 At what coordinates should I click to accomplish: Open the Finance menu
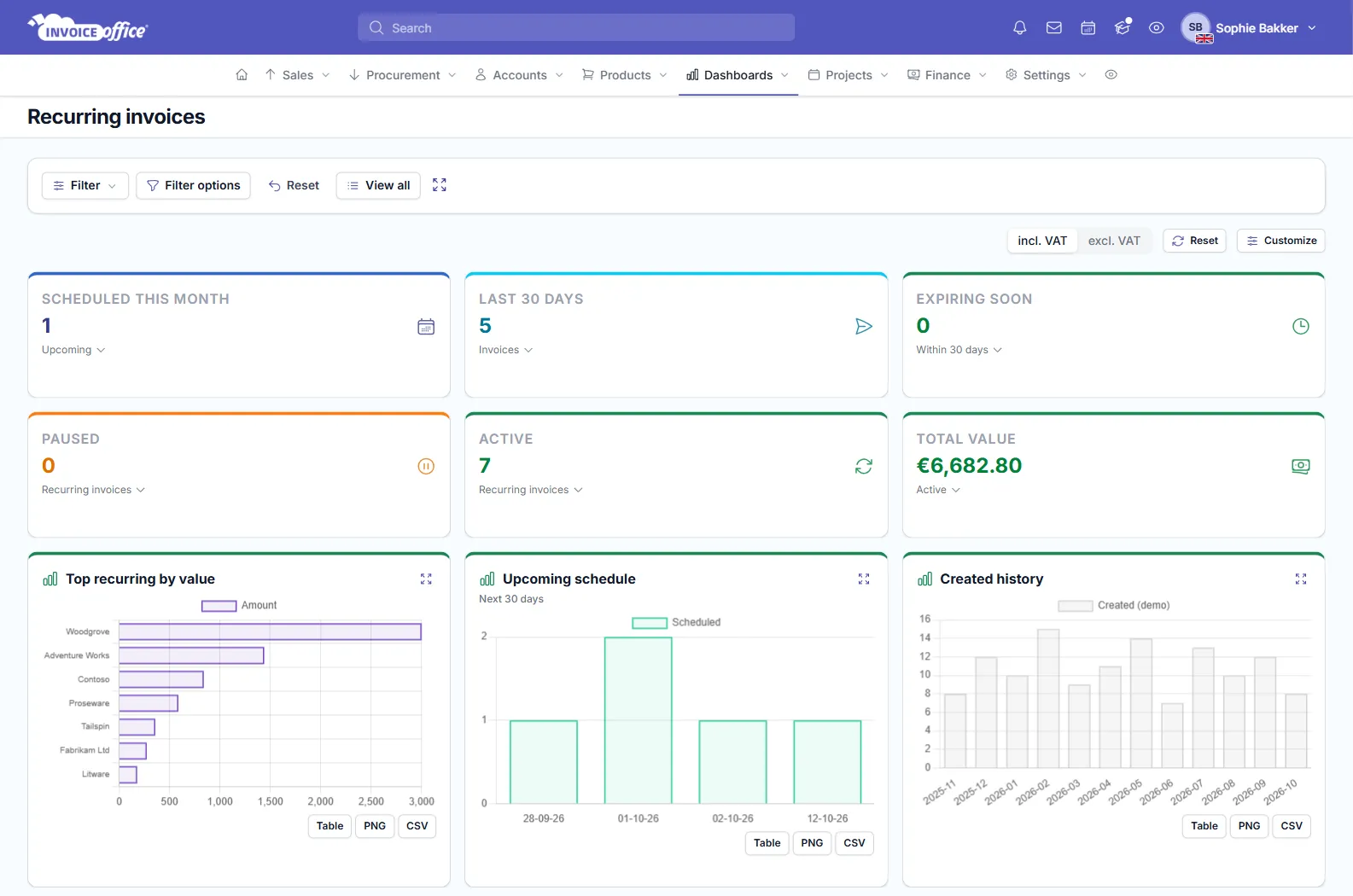(x=947, y=75)
